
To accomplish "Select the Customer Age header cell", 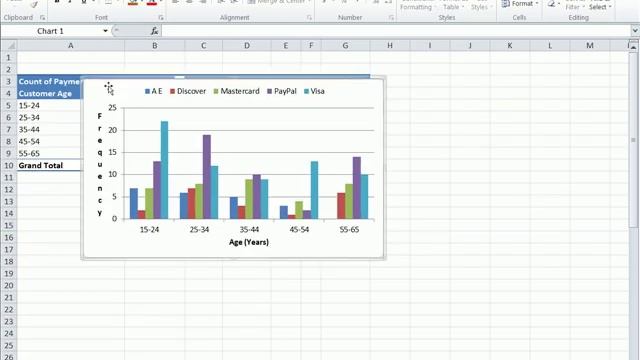I will pos(49,93).
